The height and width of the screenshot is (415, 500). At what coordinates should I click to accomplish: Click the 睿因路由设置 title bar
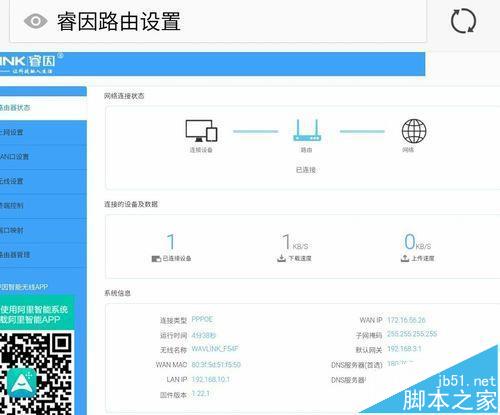218,21
